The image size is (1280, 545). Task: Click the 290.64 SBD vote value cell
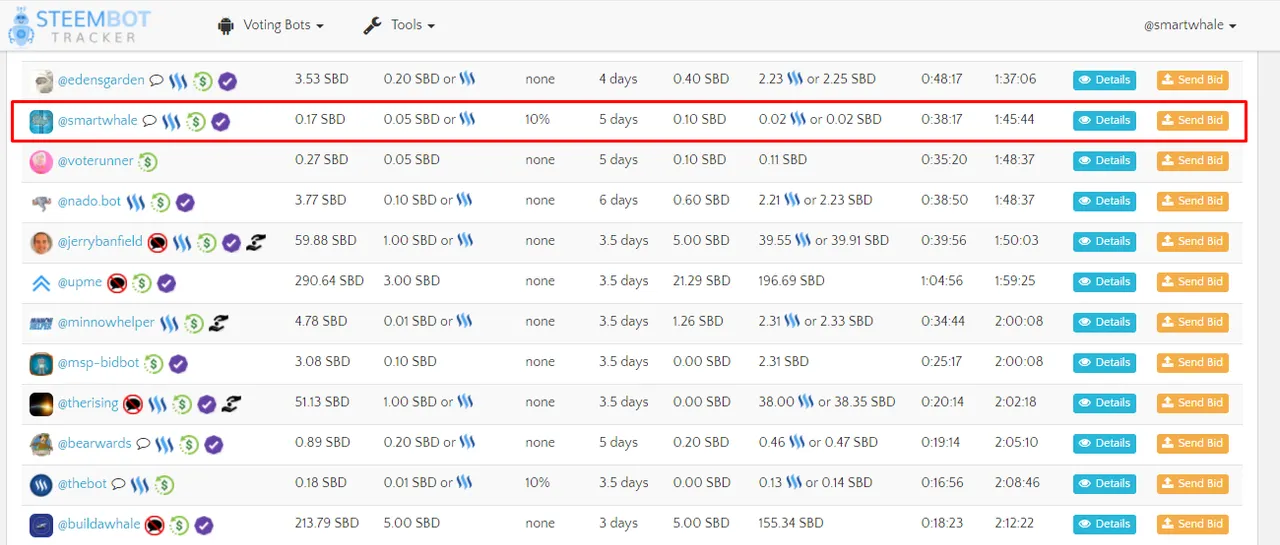(x=329, y=282)
